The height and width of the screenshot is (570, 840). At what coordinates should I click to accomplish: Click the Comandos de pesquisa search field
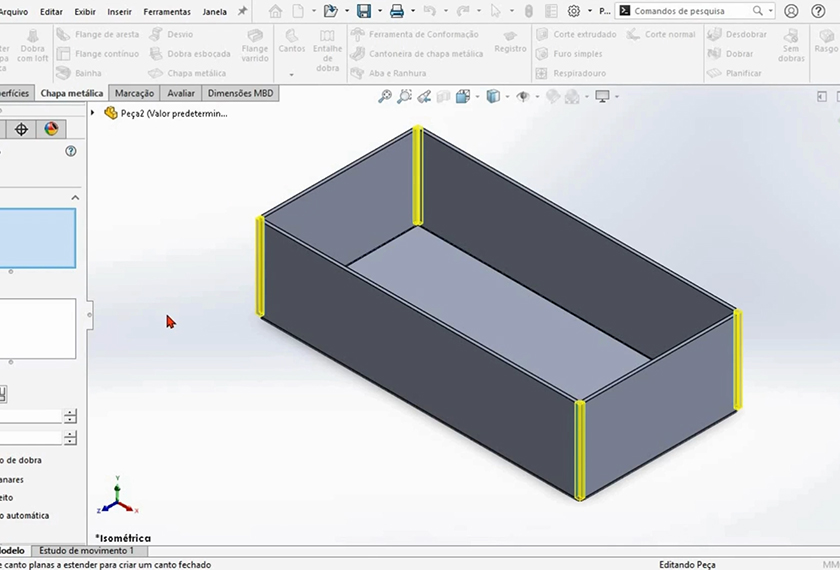click(x=690, y=11)
